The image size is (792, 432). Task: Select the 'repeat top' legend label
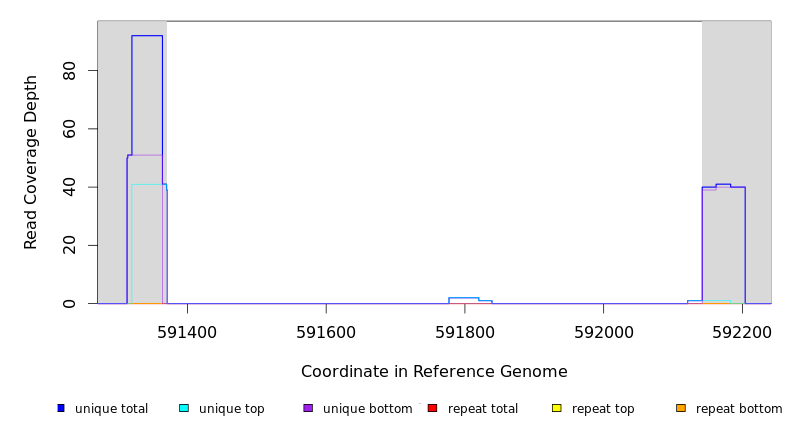(x=603, y=409)
